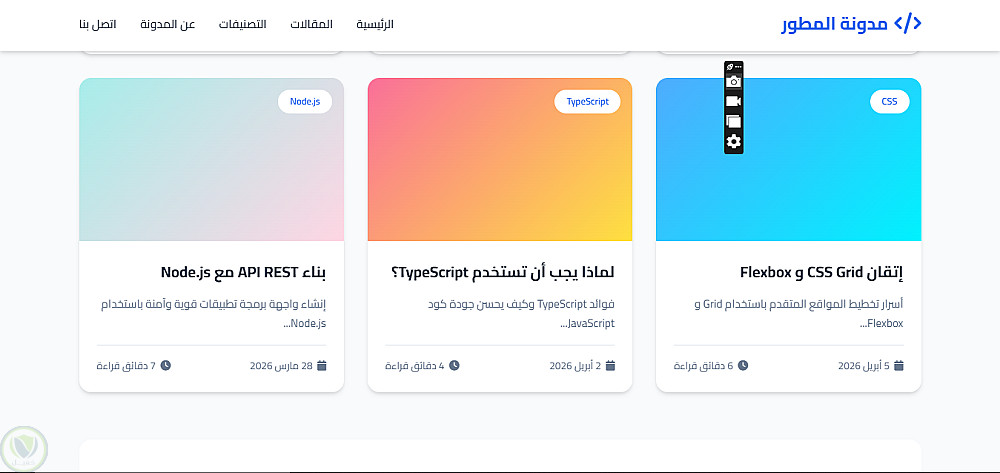Click the three-dots menu on capture toolbar
1000x473 pixels.
[739, 67]
